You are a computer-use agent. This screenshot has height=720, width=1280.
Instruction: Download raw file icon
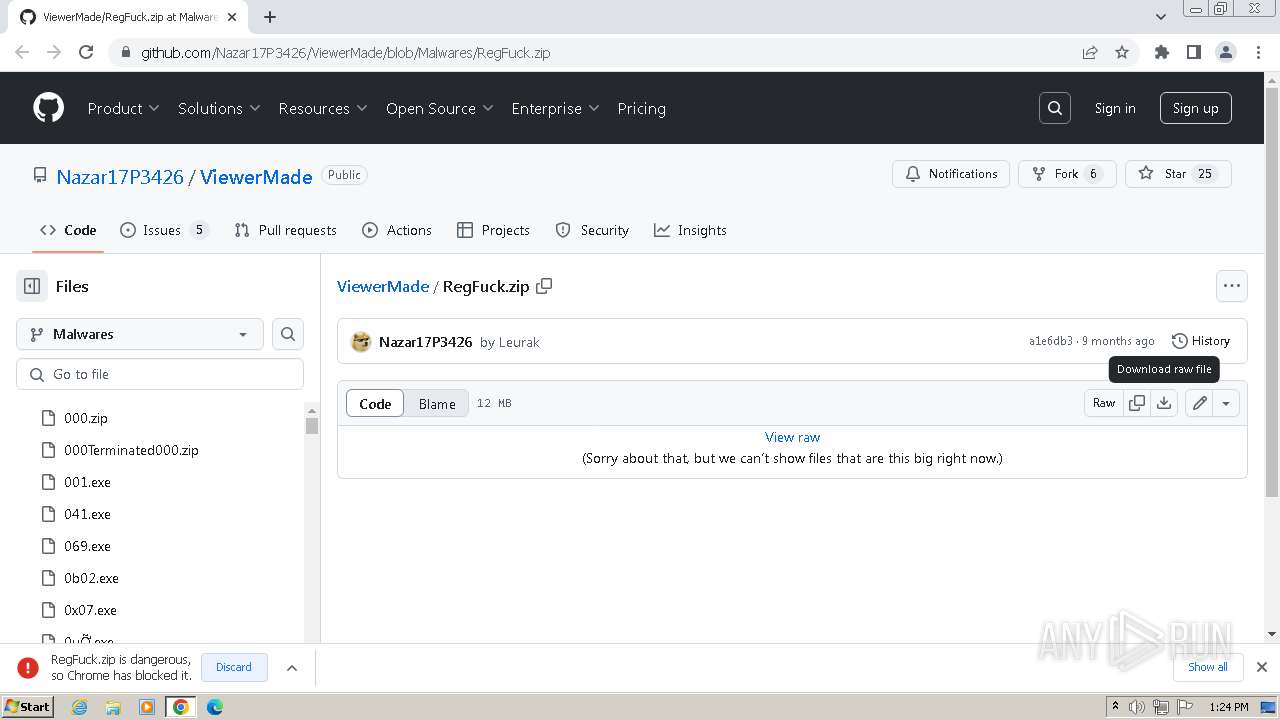click(x=1164, y=403)
